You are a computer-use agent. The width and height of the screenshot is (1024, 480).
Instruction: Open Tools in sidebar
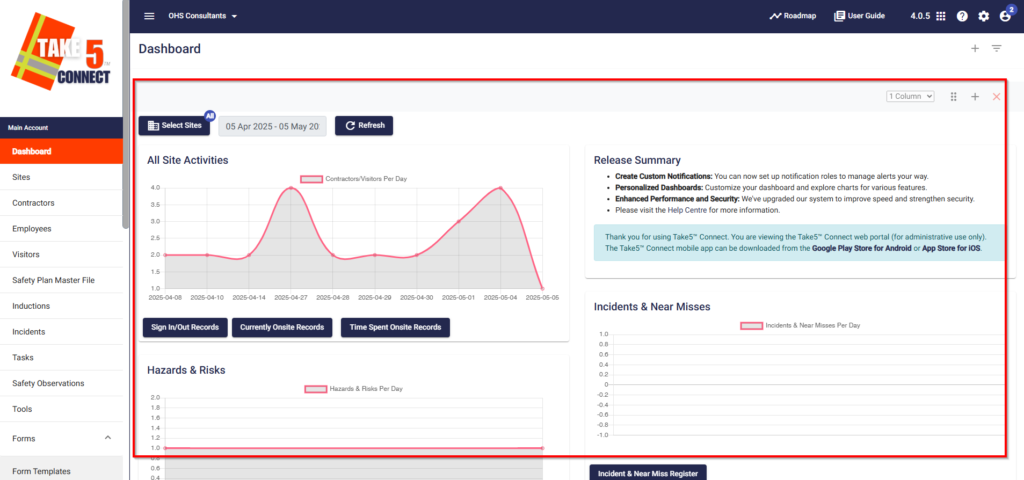[x=61, y=409]
